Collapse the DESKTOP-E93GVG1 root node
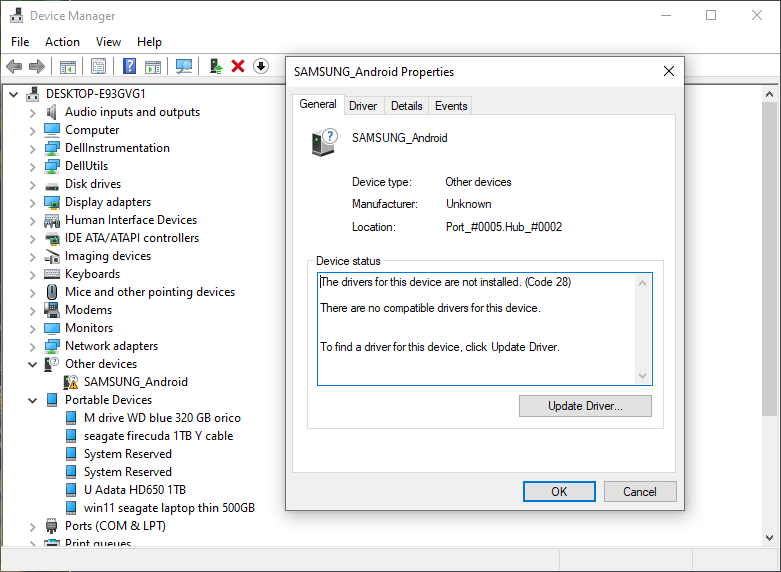 [13, 94]
